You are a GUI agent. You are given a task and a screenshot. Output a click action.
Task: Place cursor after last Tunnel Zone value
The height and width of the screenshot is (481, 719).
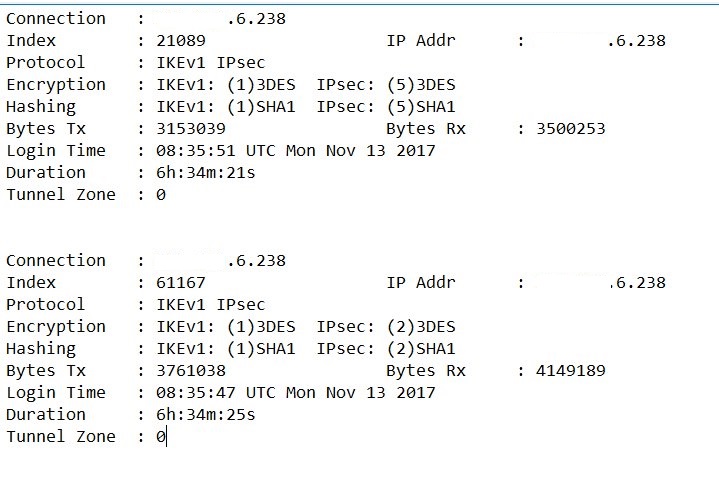point(166,437)
